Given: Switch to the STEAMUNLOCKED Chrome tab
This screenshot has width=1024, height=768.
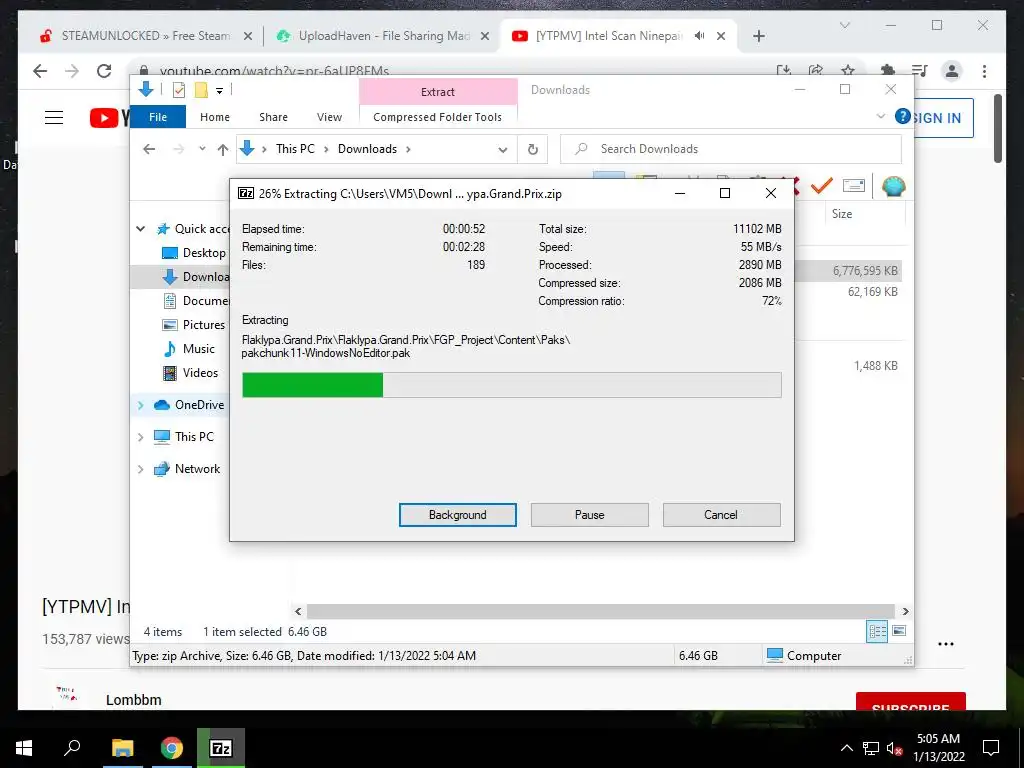Looking at the screenshot, I should pos(146,36).
